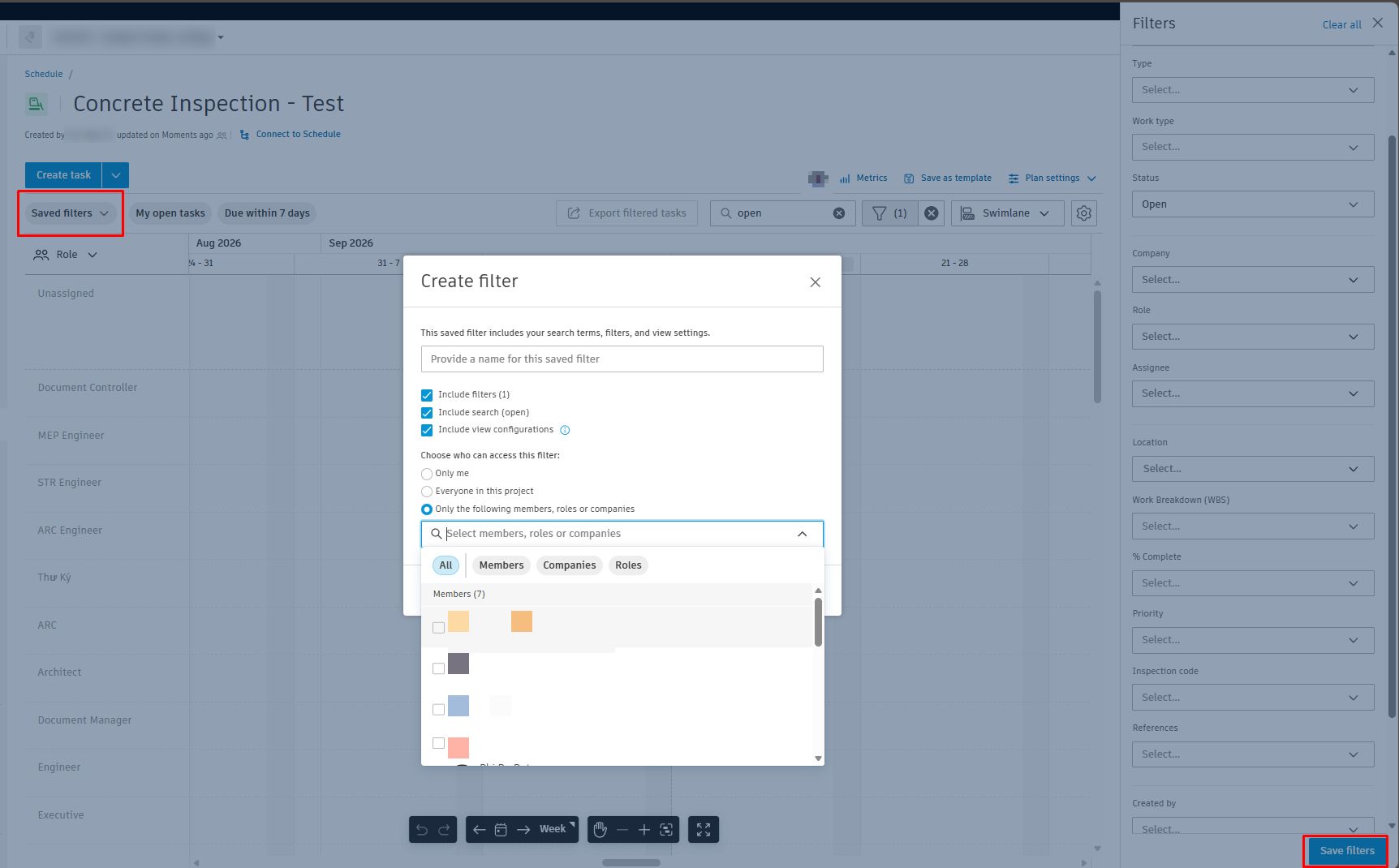Click the Save filters button

1346,851
